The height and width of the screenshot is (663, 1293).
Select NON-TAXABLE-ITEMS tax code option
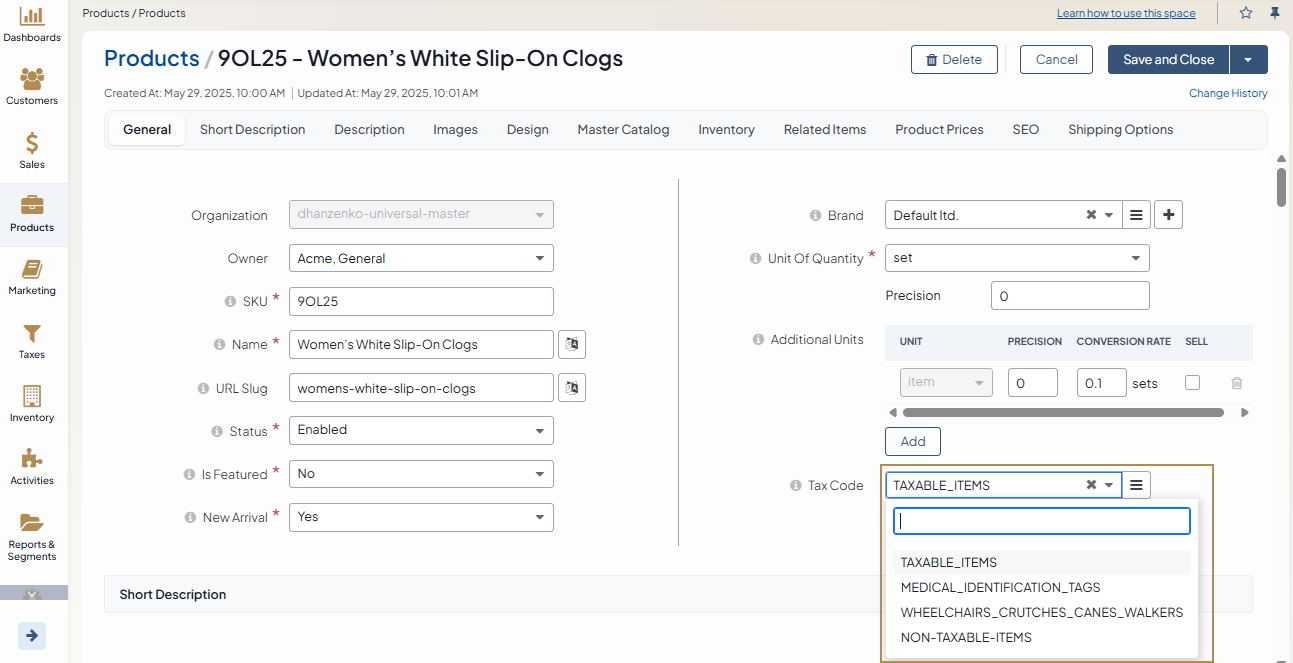(965, 637)
